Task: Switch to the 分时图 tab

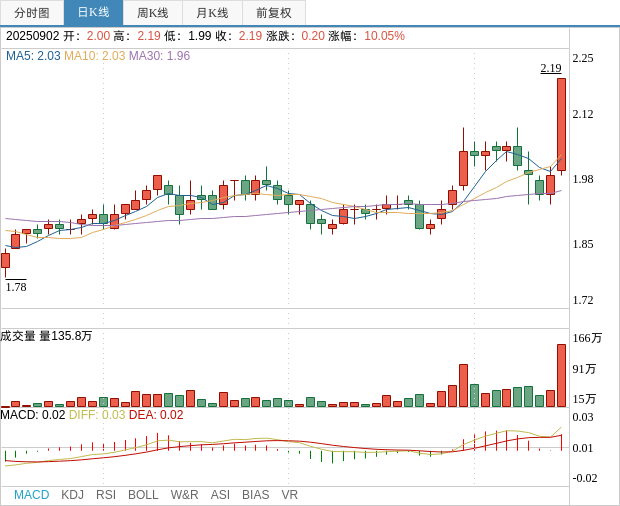Action: [x=32, y=13]
